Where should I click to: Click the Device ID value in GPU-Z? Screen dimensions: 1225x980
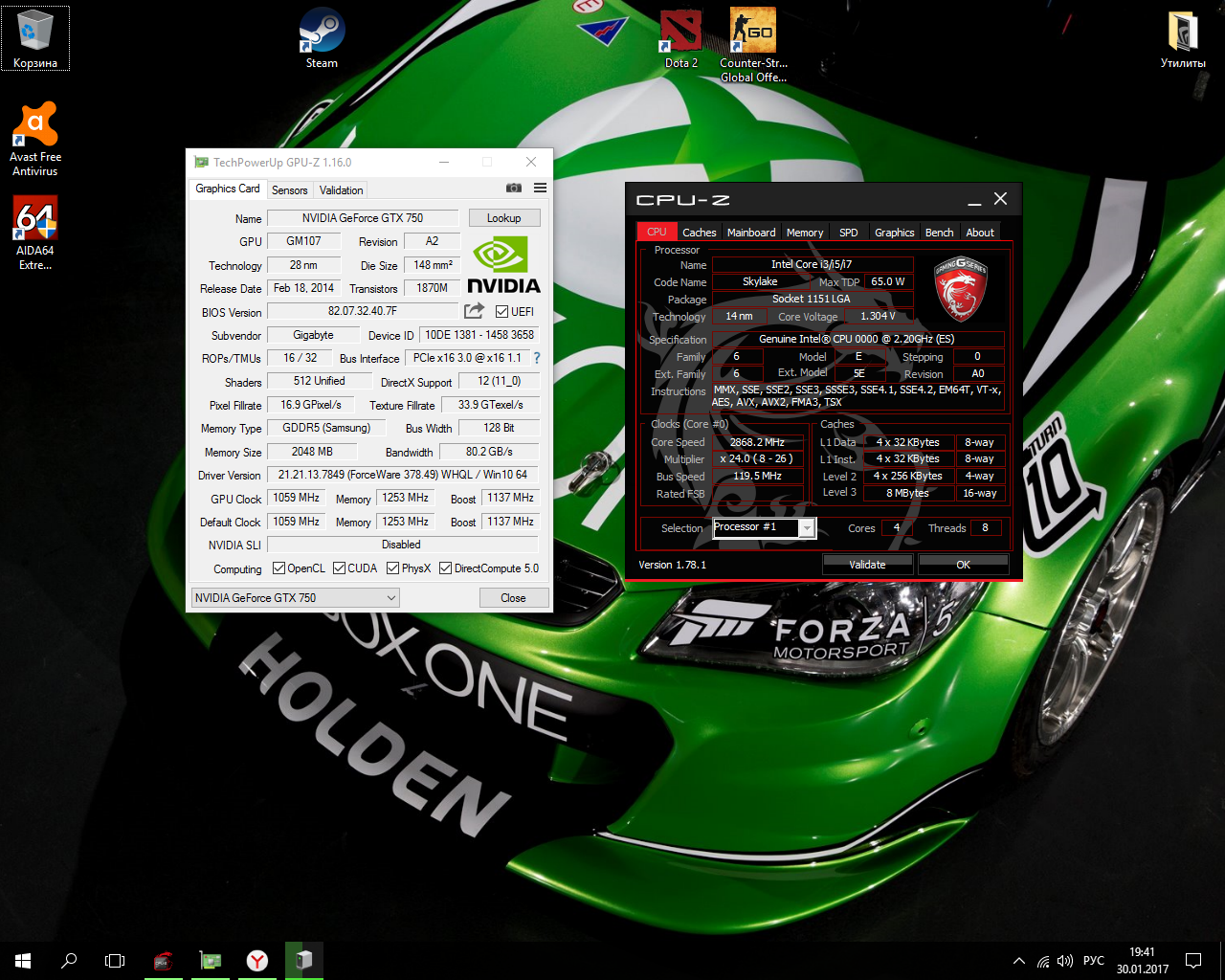point(479,335)
